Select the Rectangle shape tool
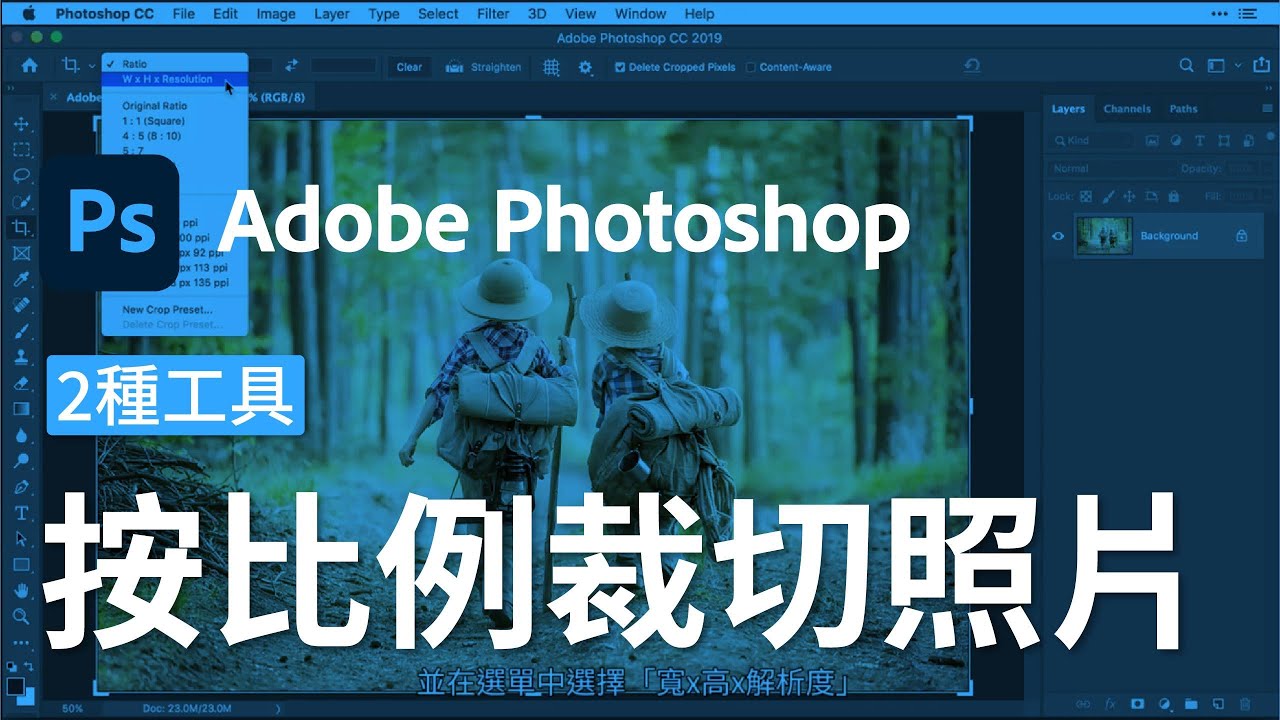The image size is (1280, 720). [21, 565]
